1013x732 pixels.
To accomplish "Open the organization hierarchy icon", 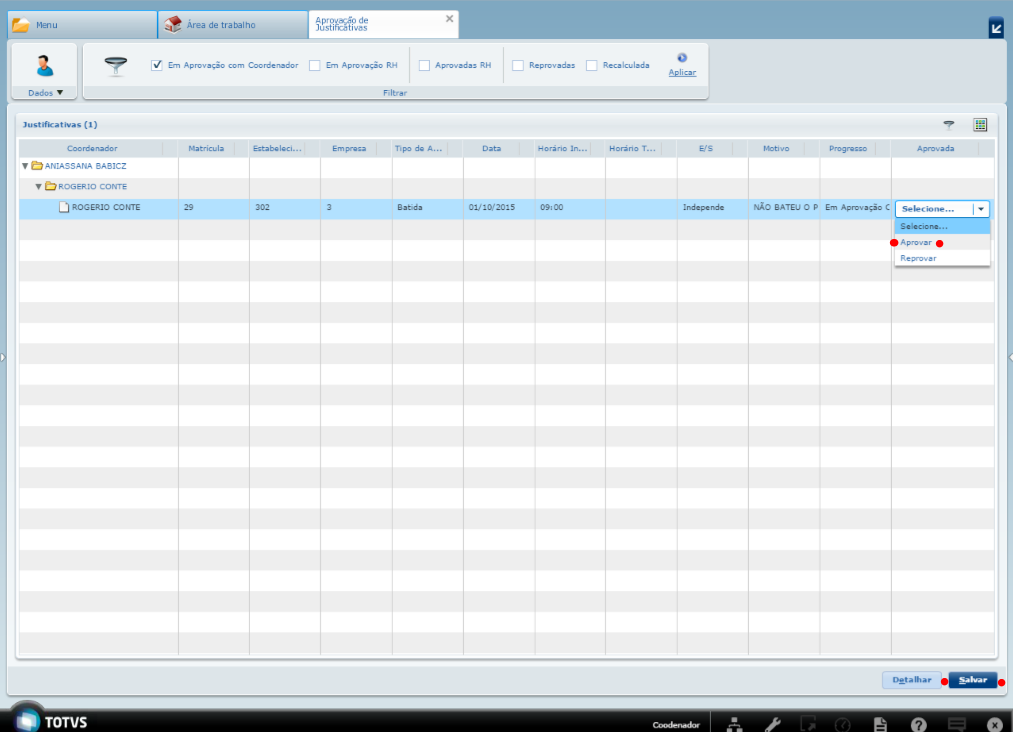I will pos(735,725).
